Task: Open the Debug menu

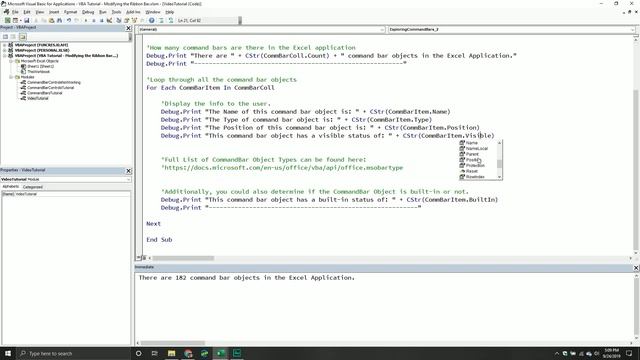Action: 88,12
